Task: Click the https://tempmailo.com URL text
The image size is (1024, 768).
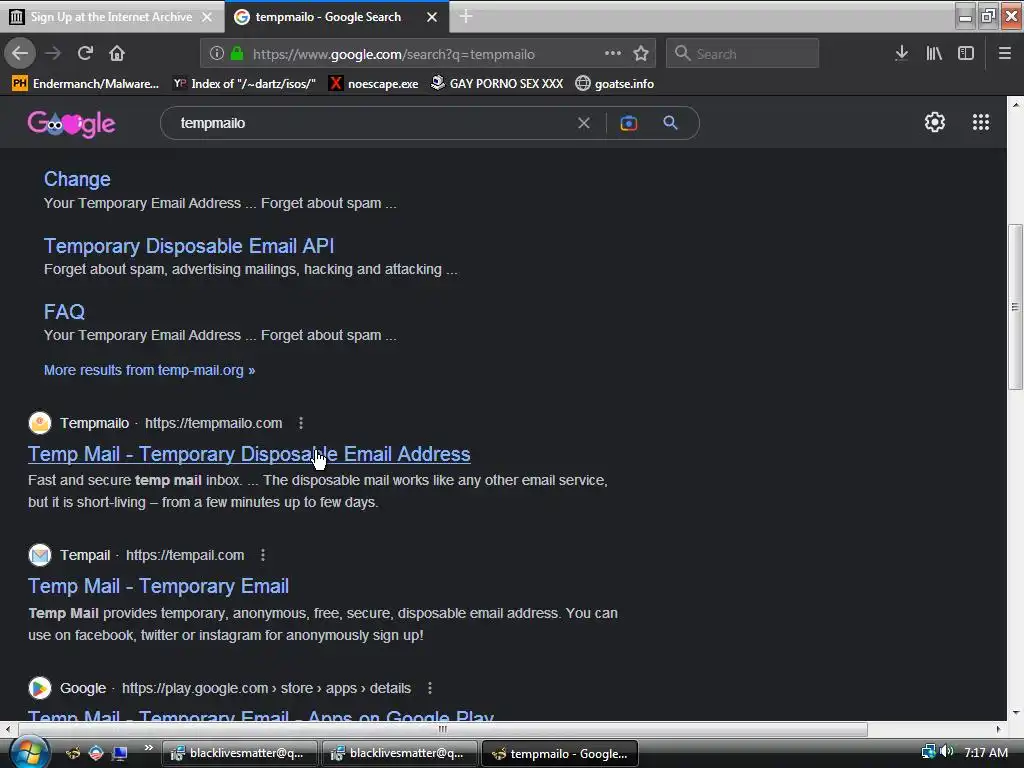Action: 214,423
